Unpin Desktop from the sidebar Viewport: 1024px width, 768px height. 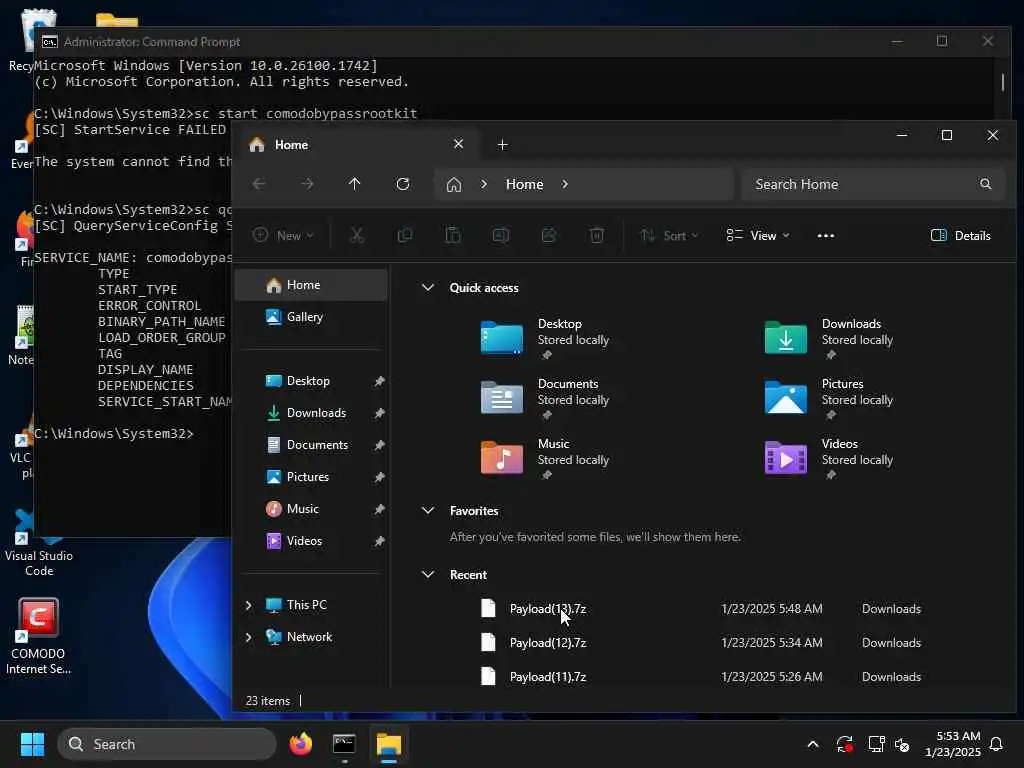click(x=379, y=381)
